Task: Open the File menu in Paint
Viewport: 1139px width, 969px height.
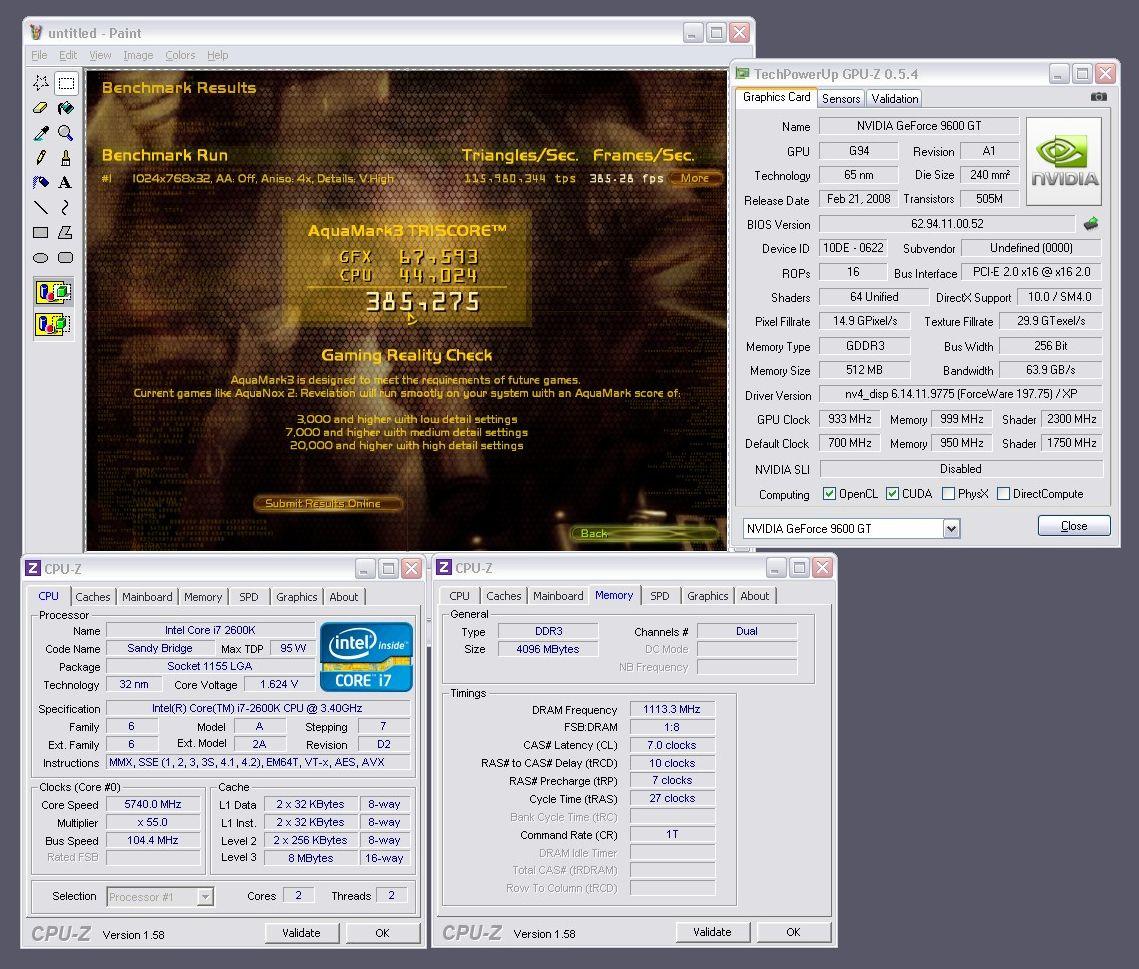Action: click(39, 55)
